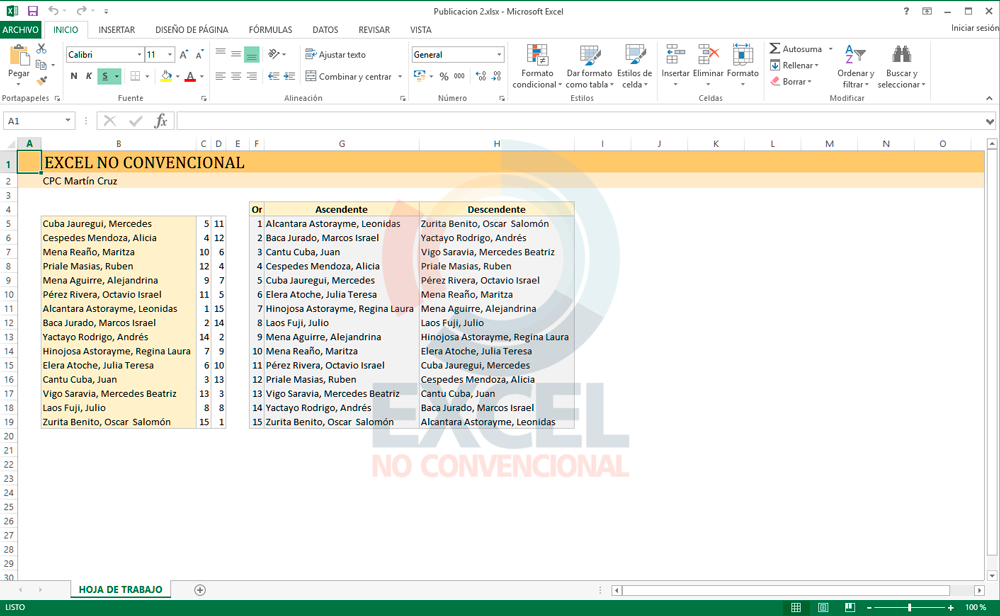Click the Ajustar texto button
The image size is (1000, 616).
coord(335,55)
